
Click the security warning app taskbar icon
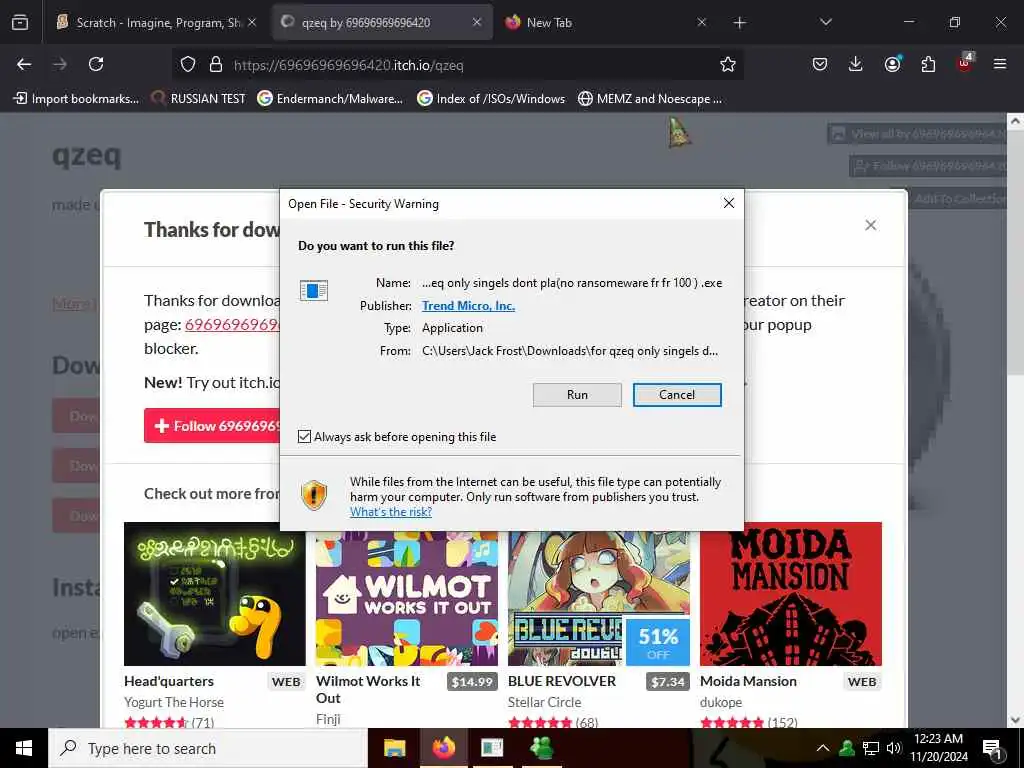[492, 748]
